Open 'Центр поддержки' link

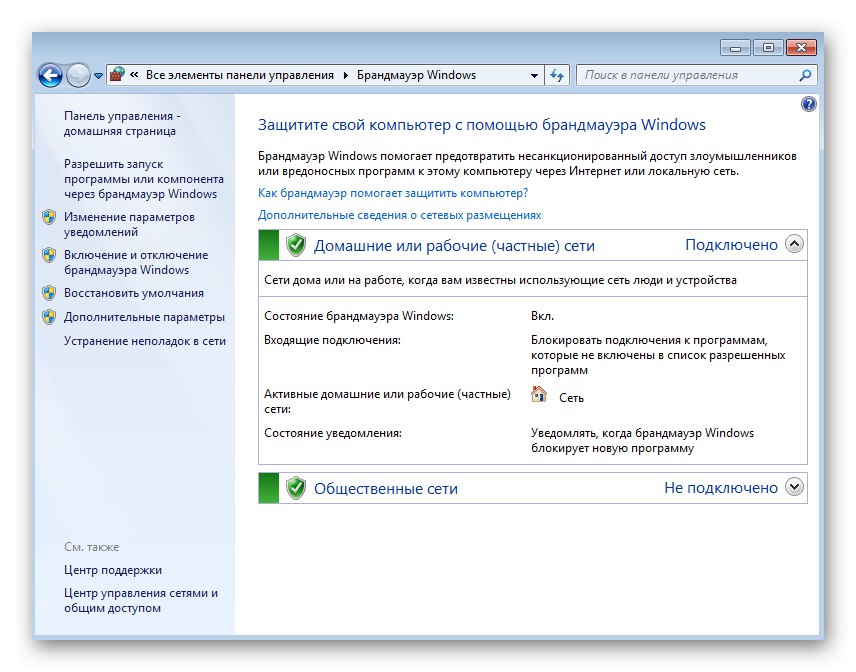tap(113, 570)
